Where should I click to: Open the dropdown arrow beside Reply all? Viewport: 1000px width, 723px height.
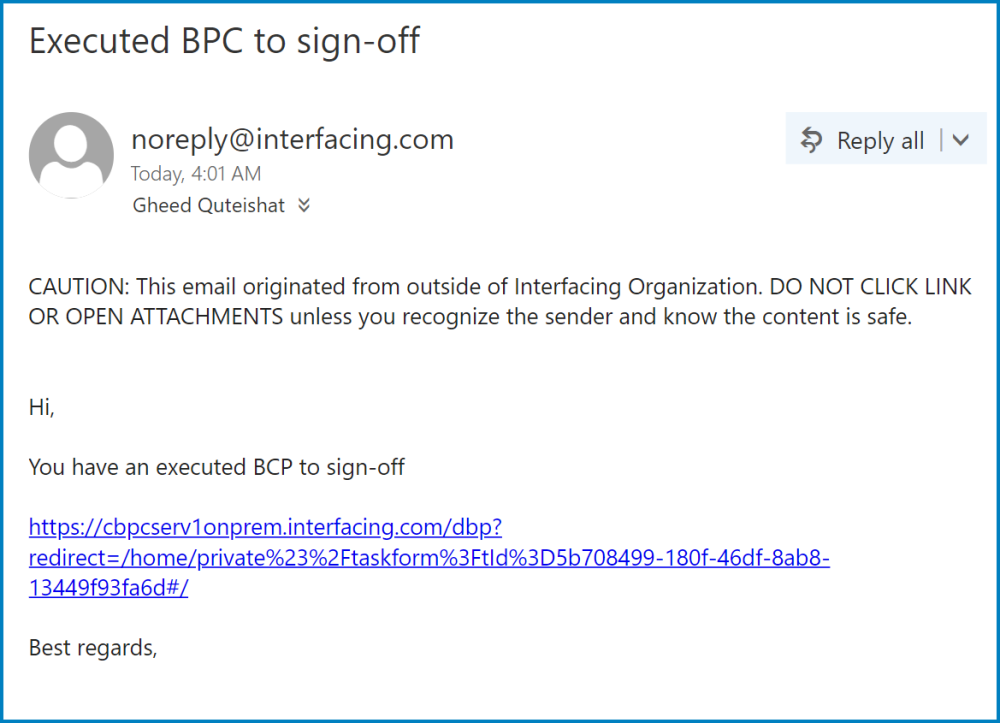tap(961, 141)
